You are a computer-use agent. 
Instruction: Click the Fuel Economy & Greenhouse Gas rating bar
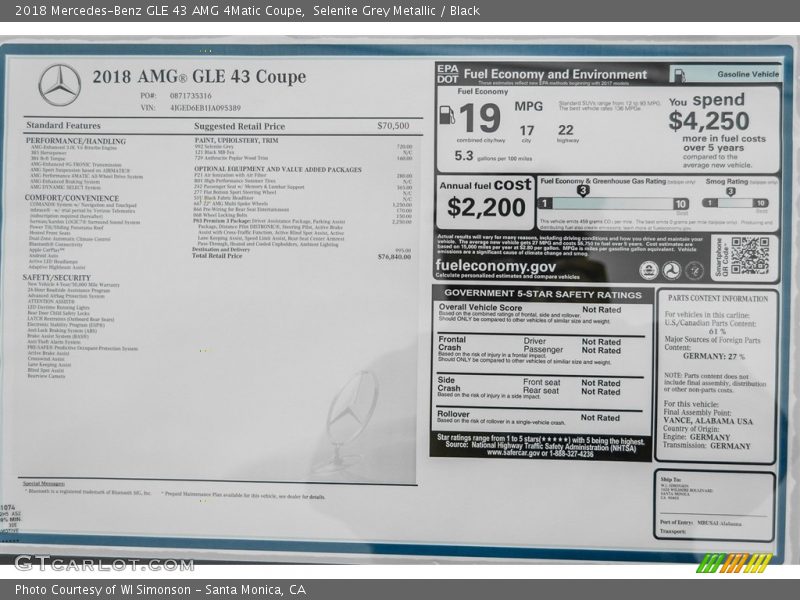[x=614, y=204]
